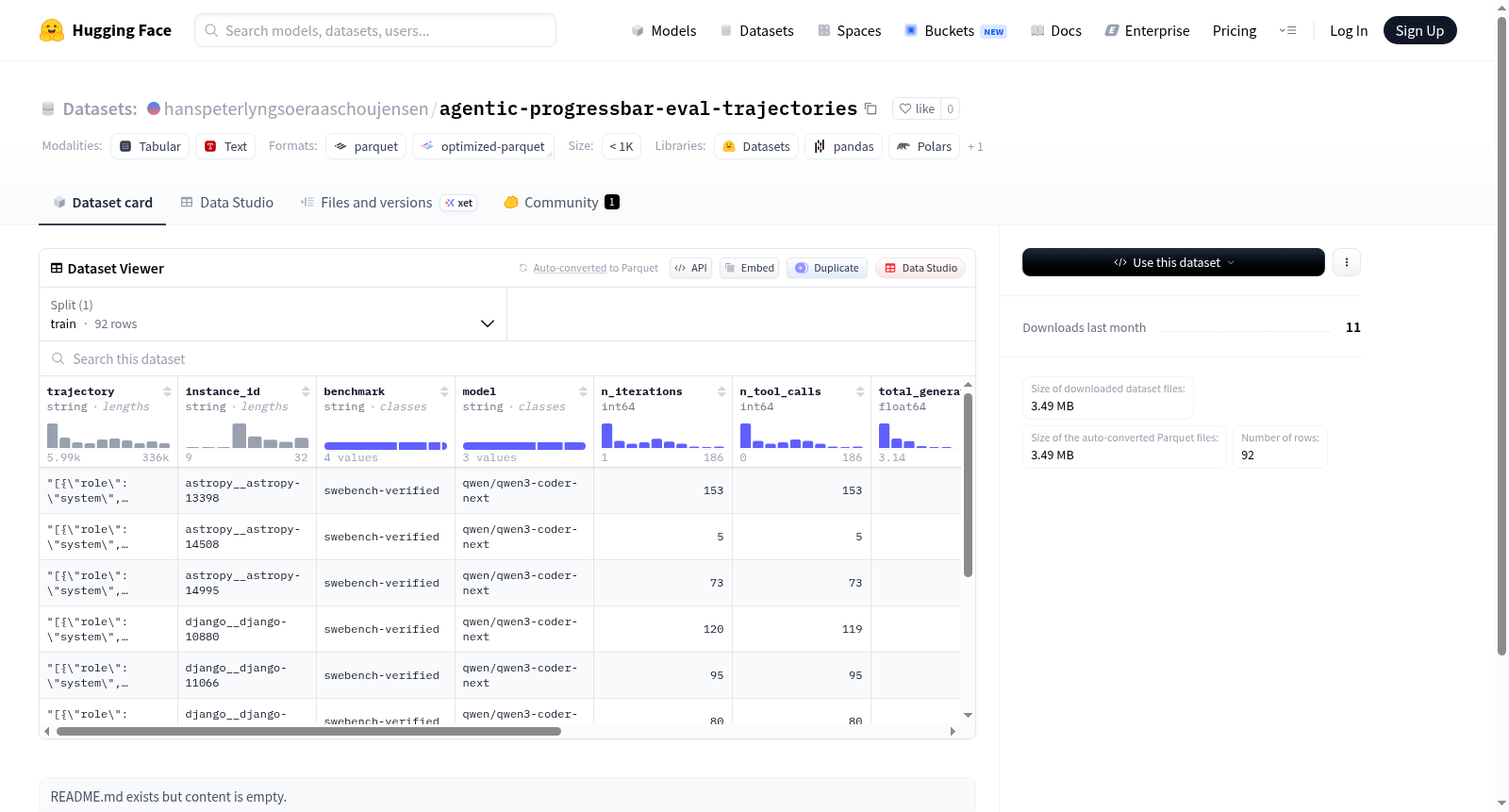Click the Datasets library tag
The image size is (1509, 812).
tap(756, 146)
